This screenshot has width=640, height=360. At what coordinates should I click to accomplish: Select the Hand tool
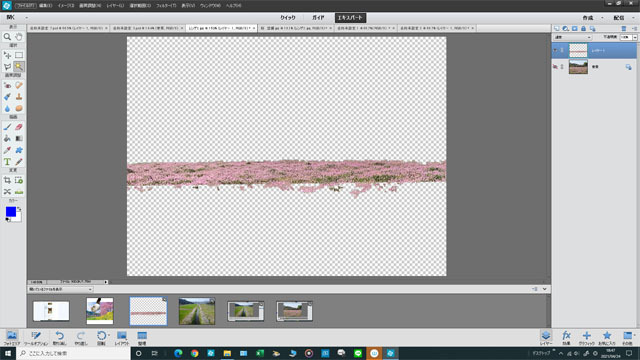19,37
